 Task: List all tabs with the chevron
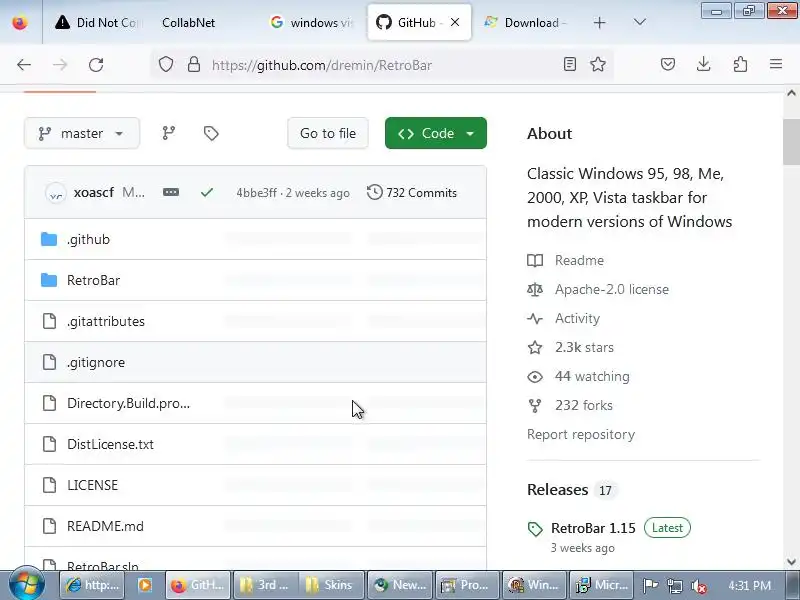click(639, 22)
